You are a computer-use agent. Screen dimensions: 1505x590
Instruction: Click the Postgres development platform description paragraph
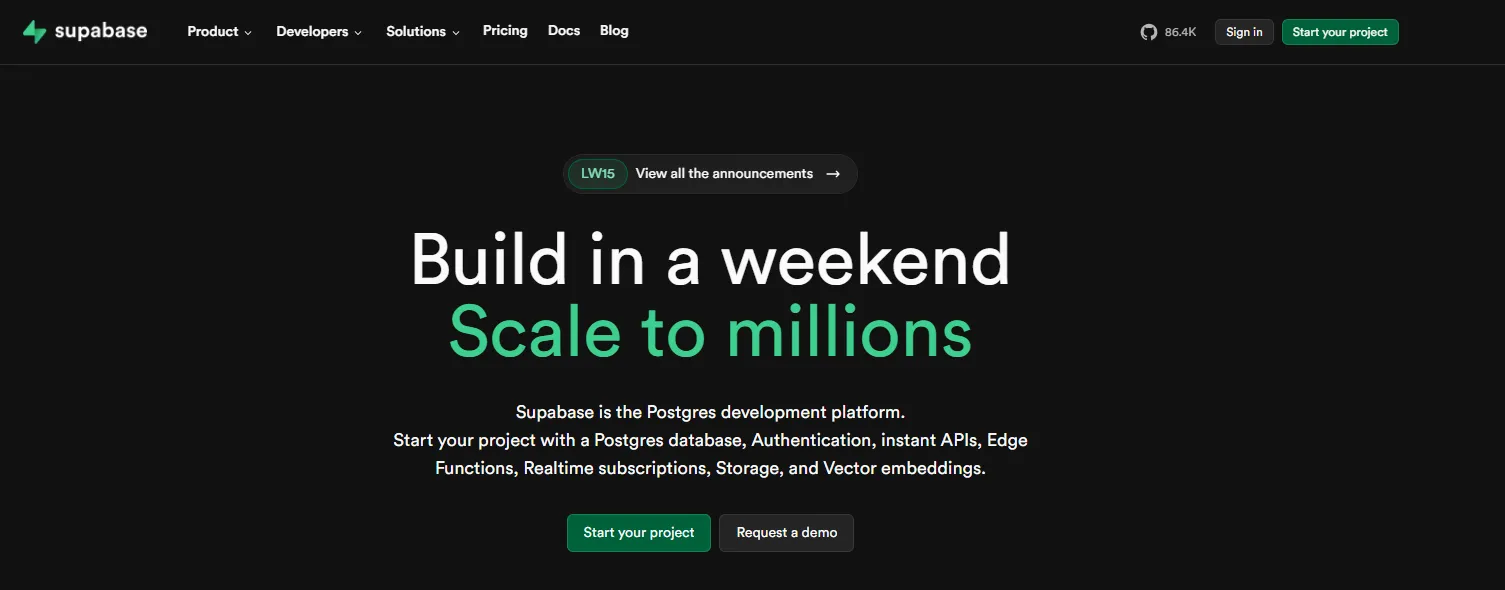pos(710,440)
